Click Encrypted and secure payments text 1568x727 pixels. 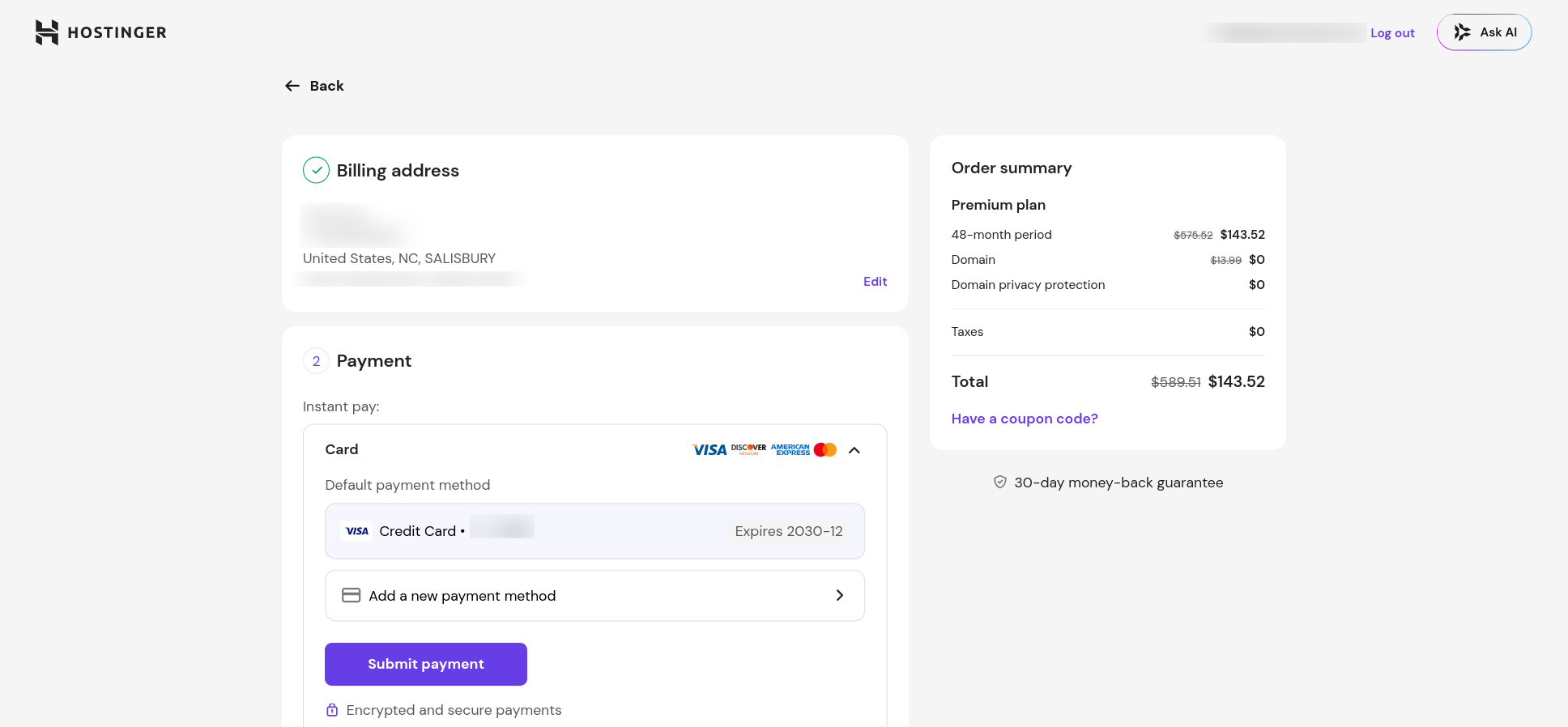[454, 710]
